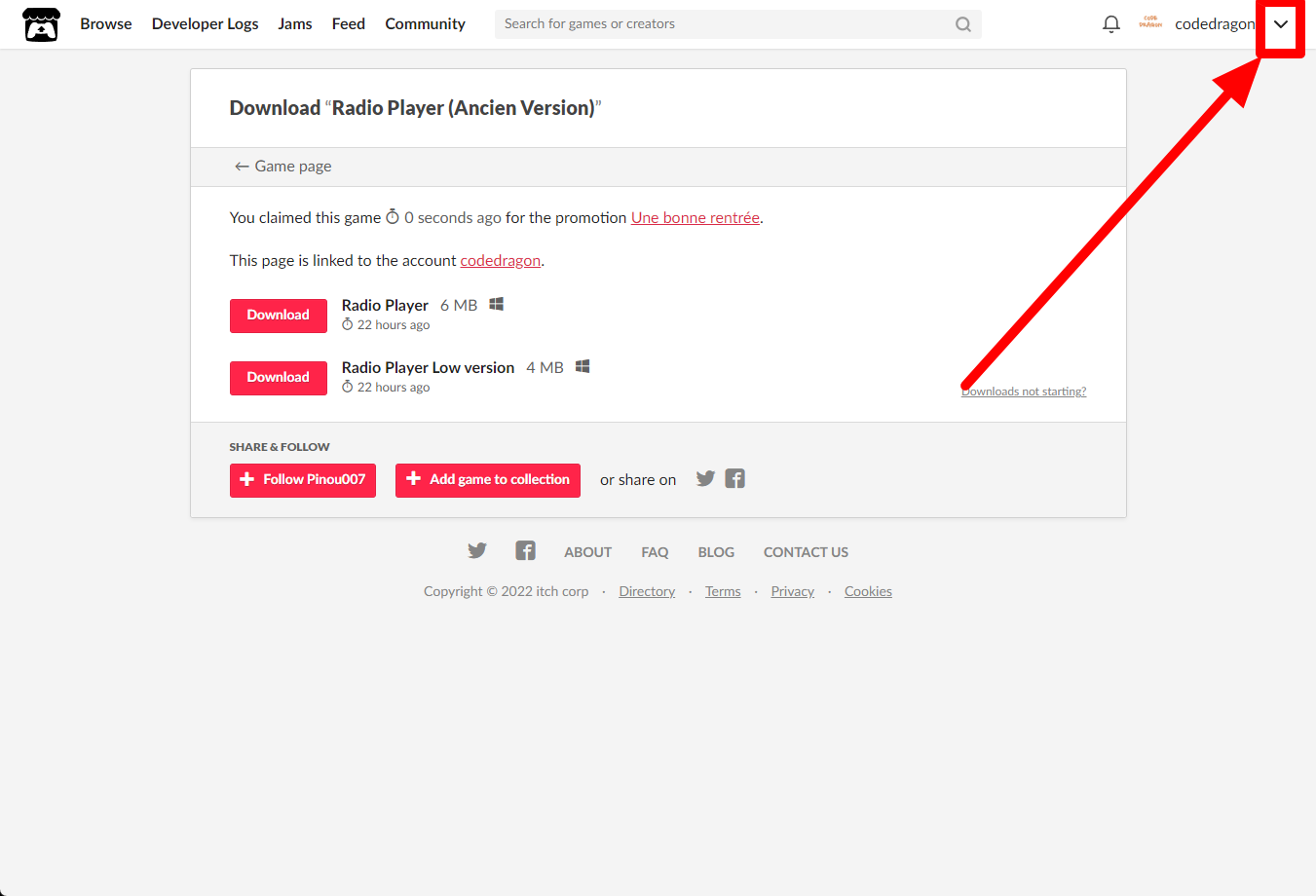Click 'Downloads not starting?' help link
Image resolution: width=1316 pixels, height=896 pixels.
[1024, 392]
